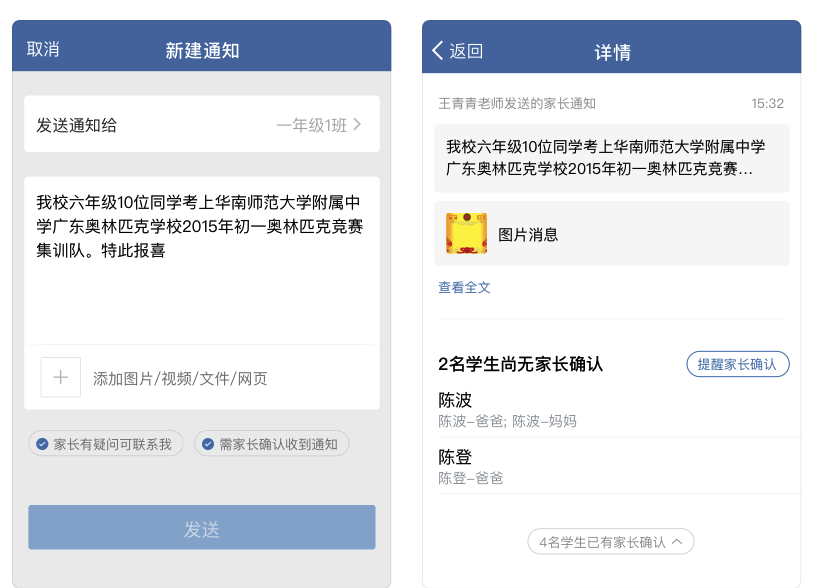Click the 详情 title
830x588 pixels.
(x=612, y=52)
